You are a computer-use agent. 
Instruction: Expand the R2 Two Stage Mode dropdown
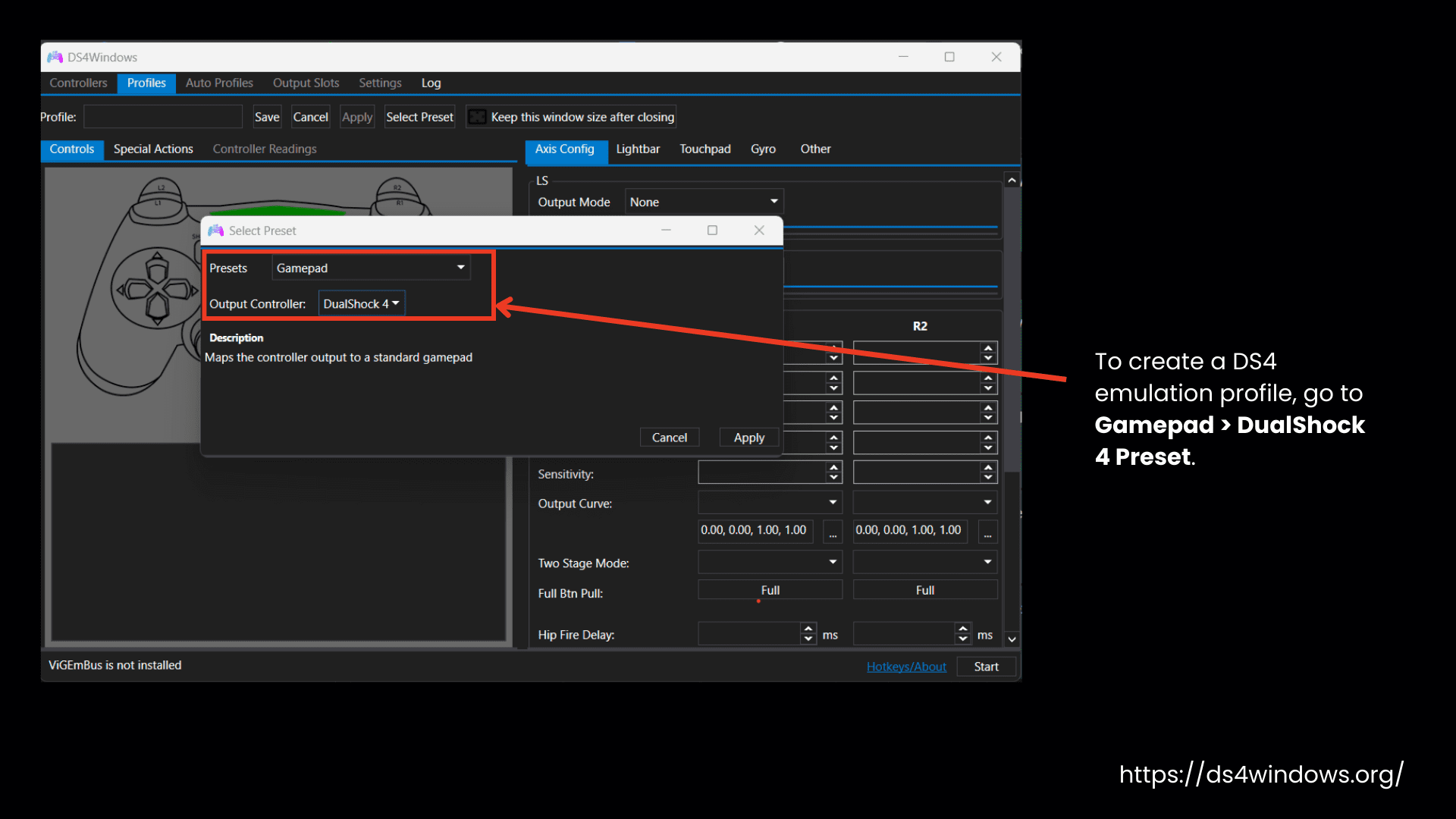point(924,562)
